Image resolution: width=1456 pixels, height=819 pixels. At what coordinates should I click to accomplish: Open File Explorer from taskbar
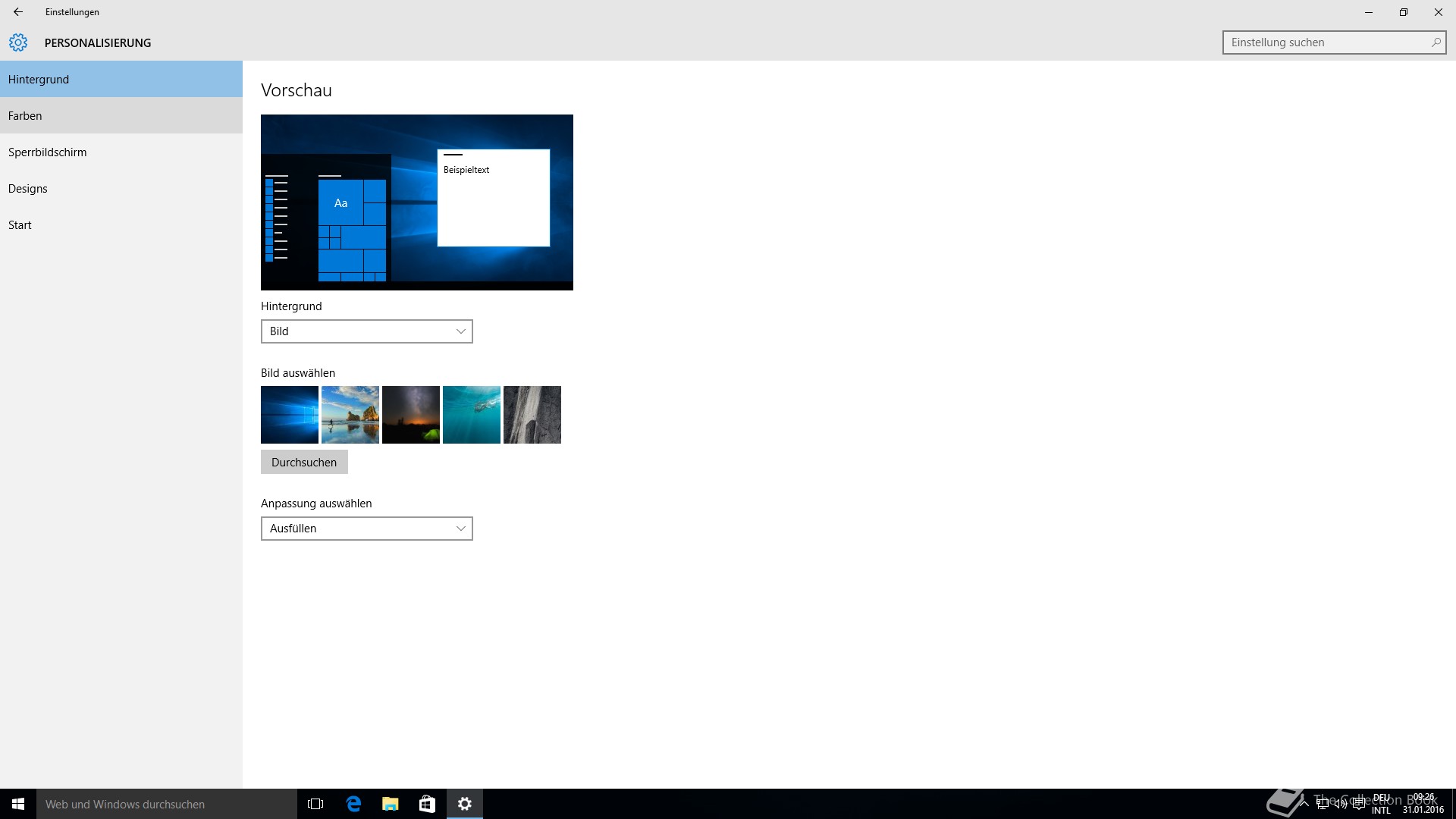click(391, 804)
